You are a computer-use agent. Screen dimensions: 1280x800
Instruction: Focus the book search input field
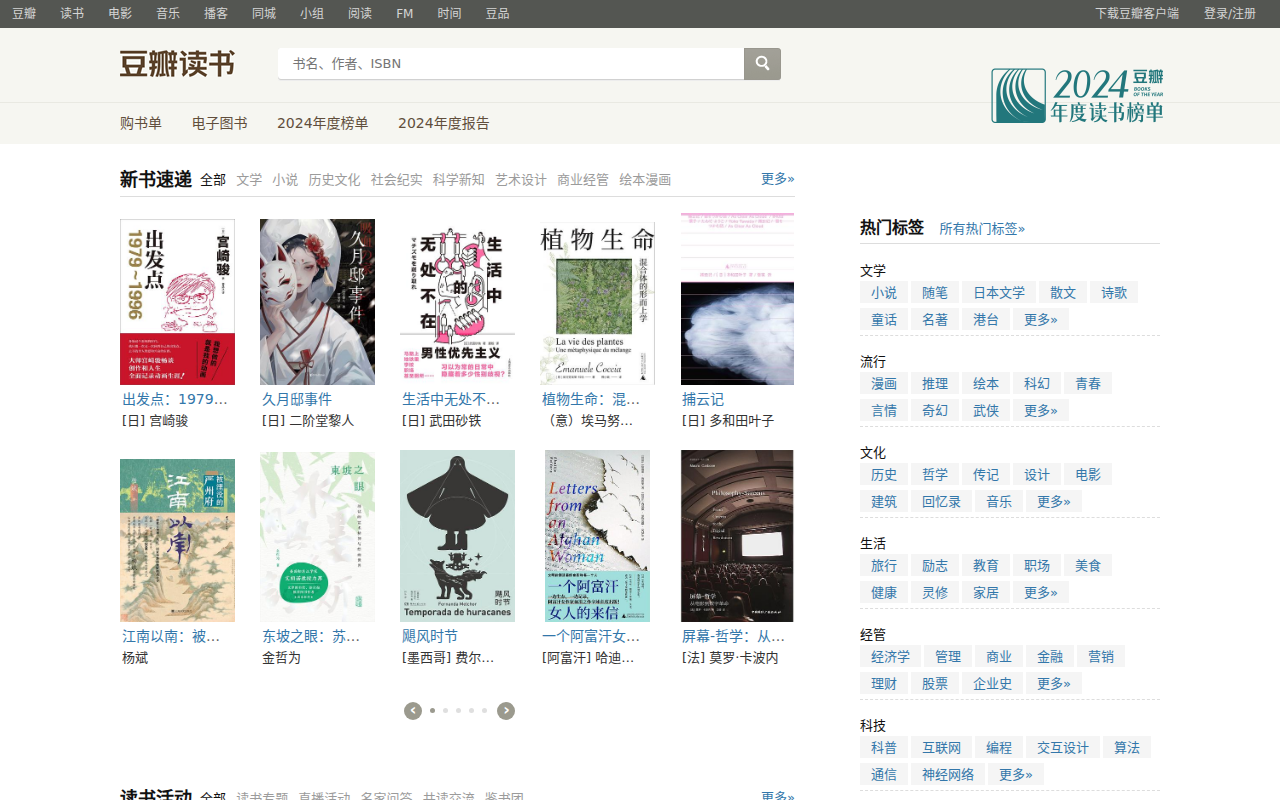[x=511, y=63]
